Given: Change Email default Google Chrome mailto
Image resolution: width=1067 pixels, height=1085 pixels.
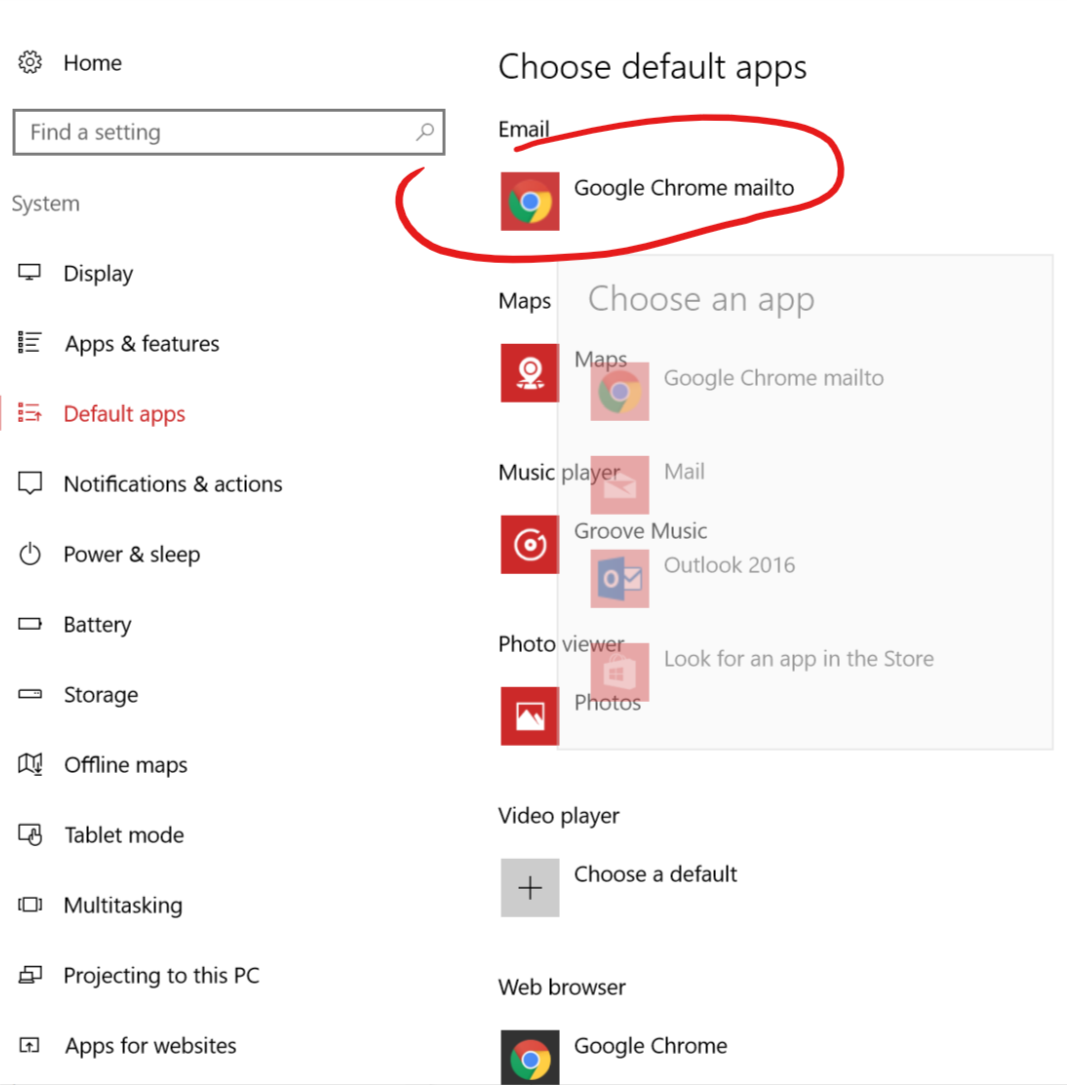Looking at the screenshot, I should point(684,188).
